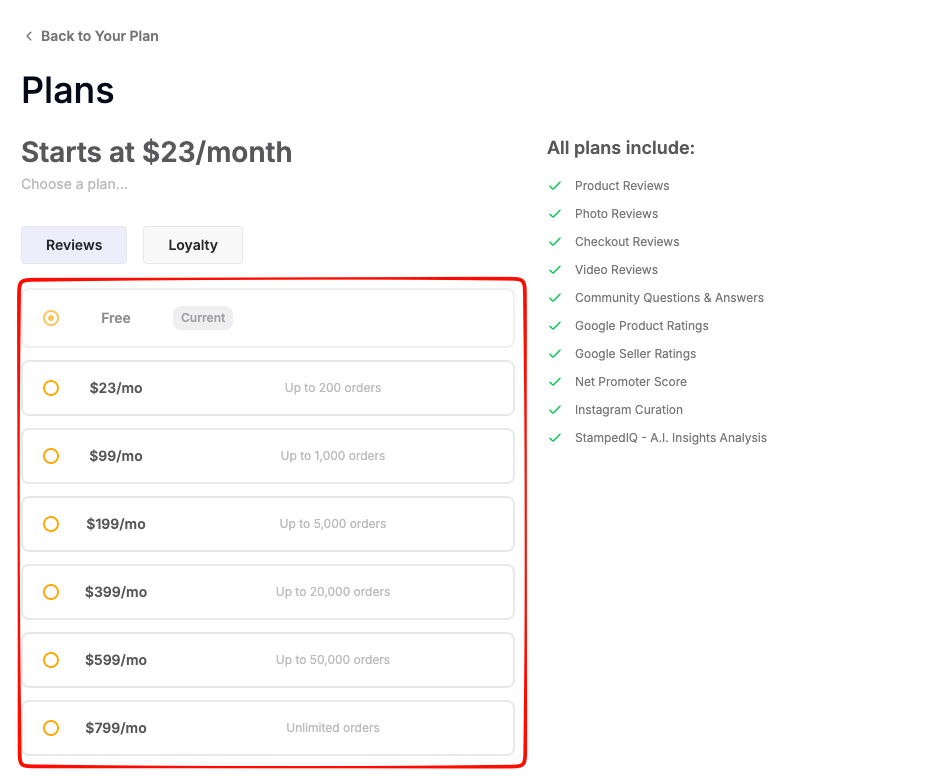
Task: Switch to the Reviews tab
Action: tap(74, 245)
